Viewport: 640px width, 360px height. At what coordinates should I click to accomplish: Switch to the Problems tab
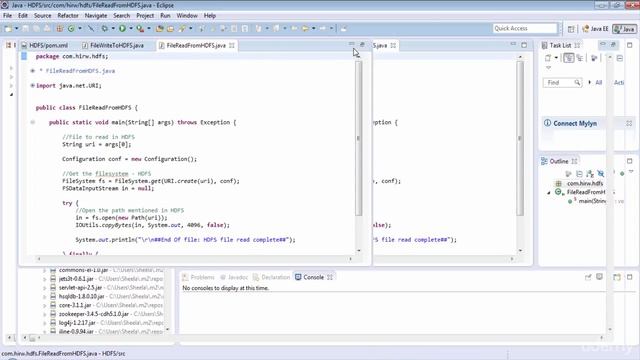(198, 277)
